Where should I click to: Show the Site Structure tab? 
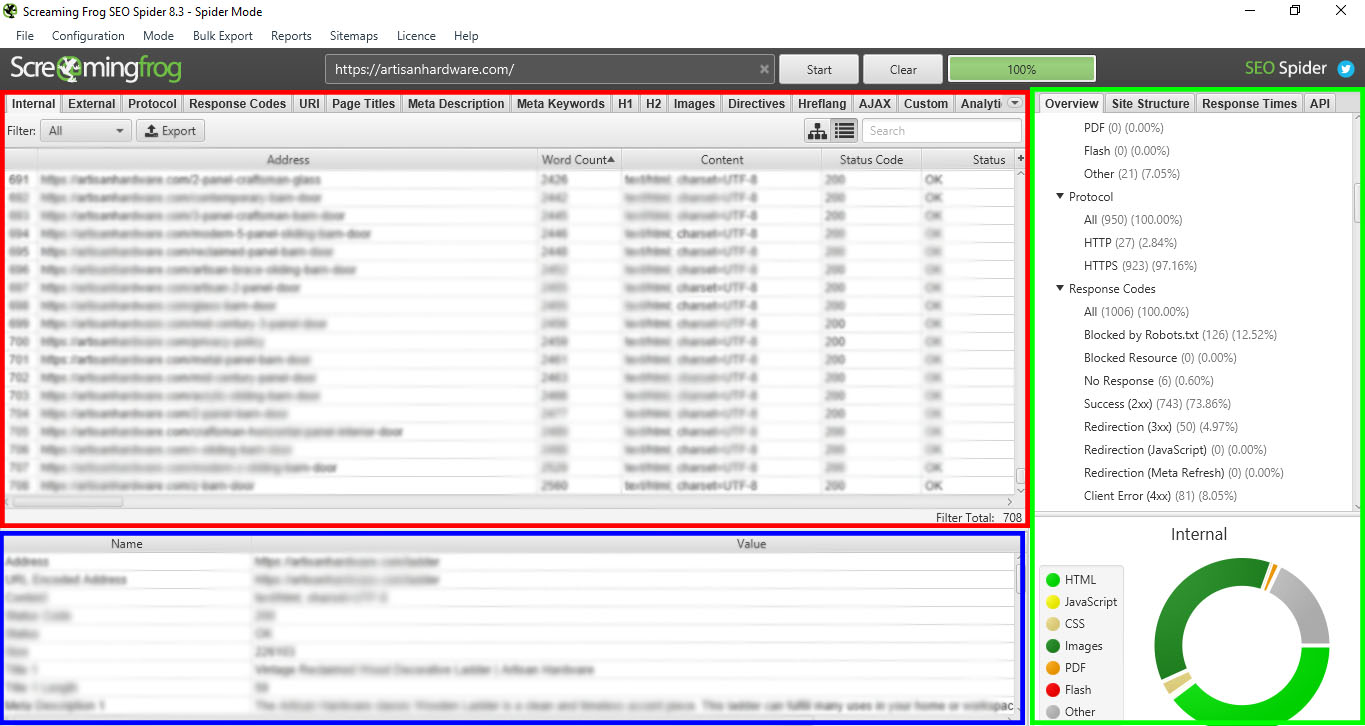[x=1150, y=104]
